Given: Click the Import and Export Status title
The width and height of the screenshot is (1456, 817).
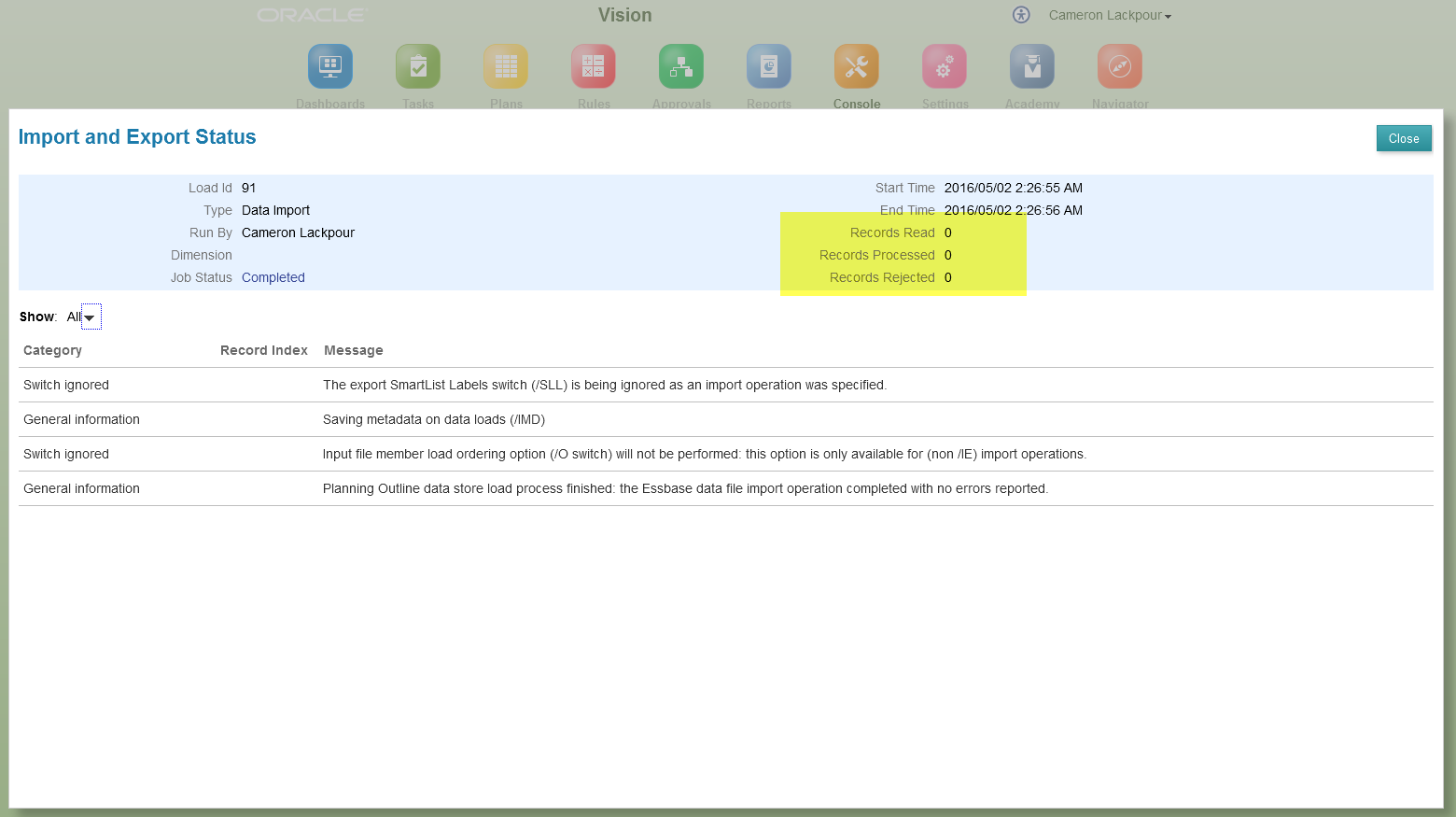Looking at the screenshot, I should [137, 136].
